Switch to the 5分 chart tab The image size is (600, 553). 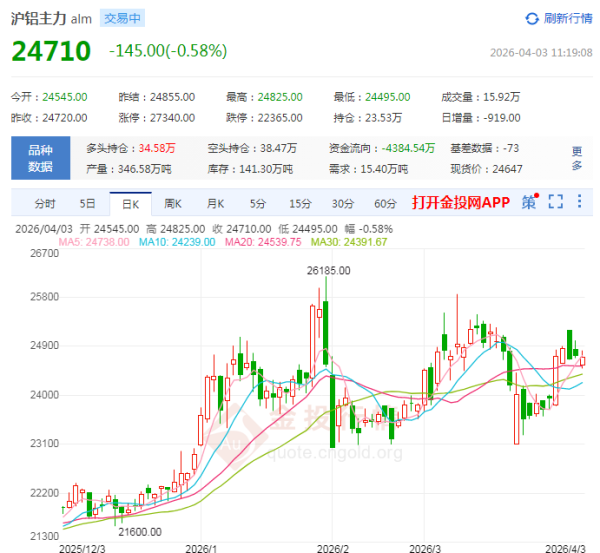258,204
